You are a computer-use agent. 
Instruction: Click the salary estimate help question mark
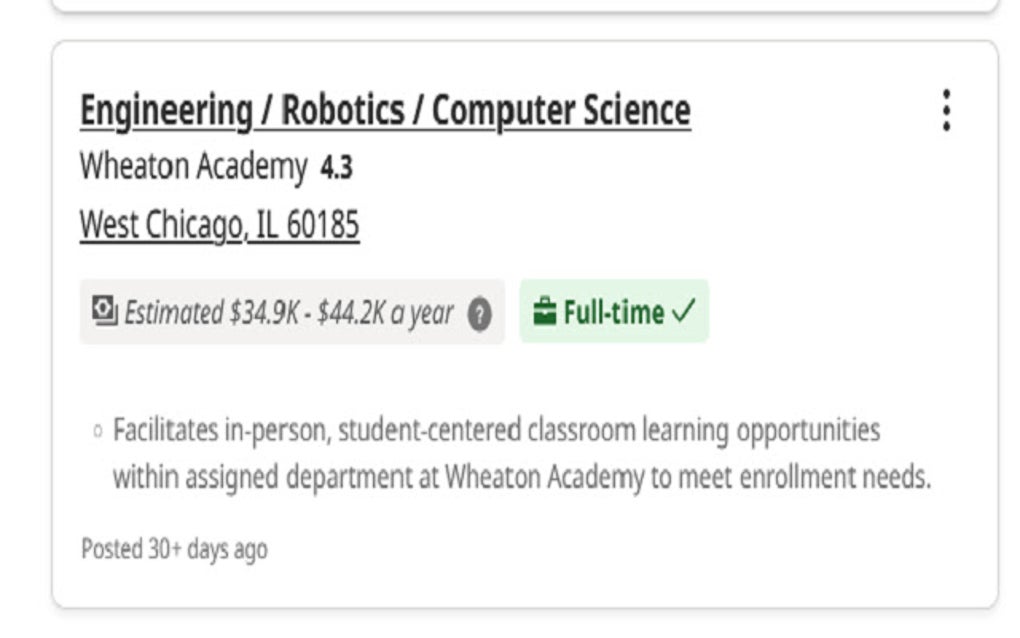tap(481, 314)
